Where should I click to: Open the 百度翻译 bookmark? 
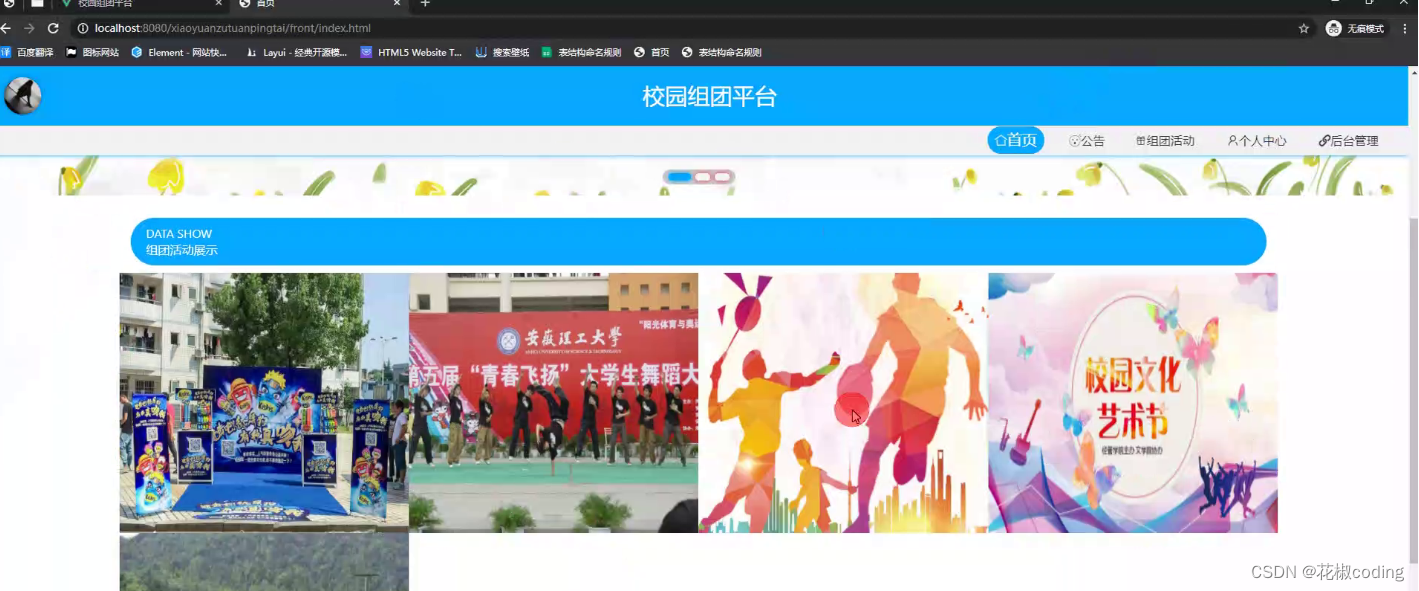(x=27, y=52)
